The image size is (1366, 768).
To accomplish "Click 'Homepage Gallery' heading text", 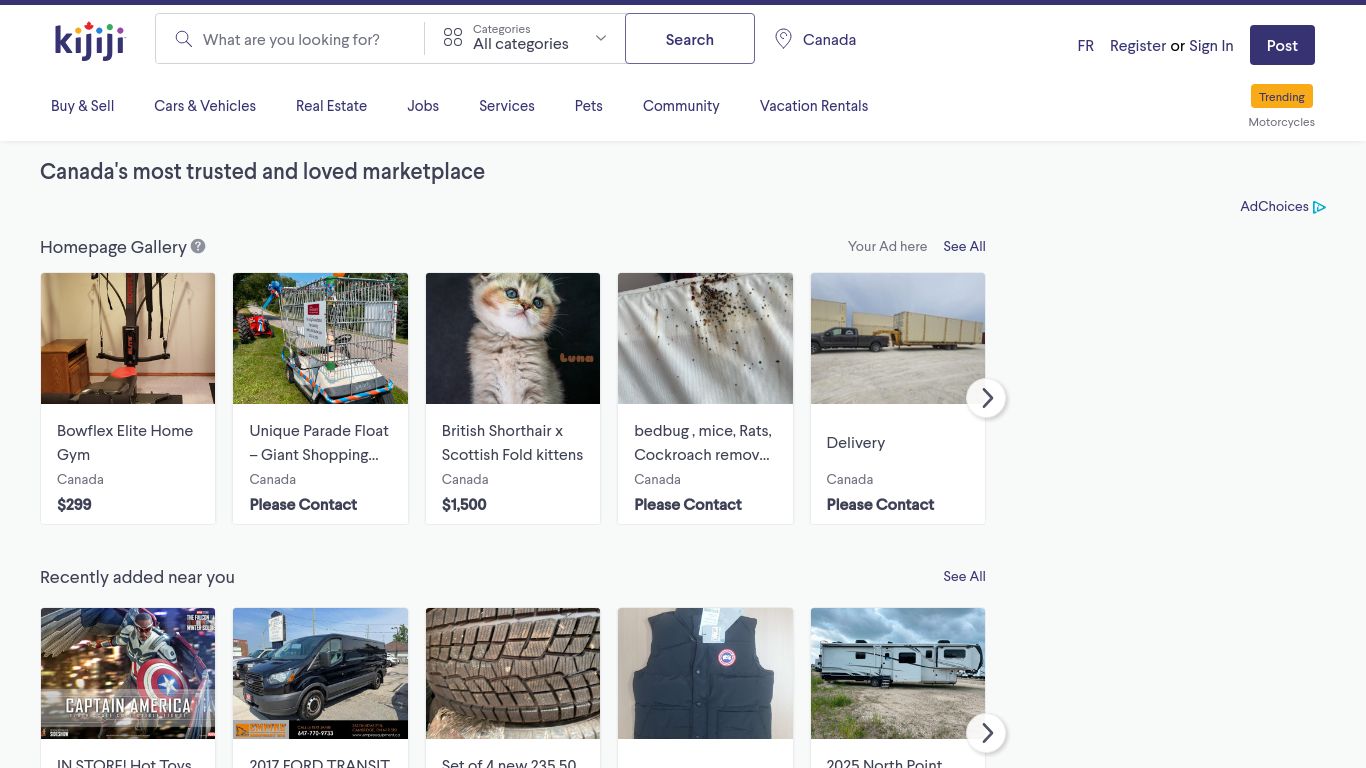I will tap(113, 247).
